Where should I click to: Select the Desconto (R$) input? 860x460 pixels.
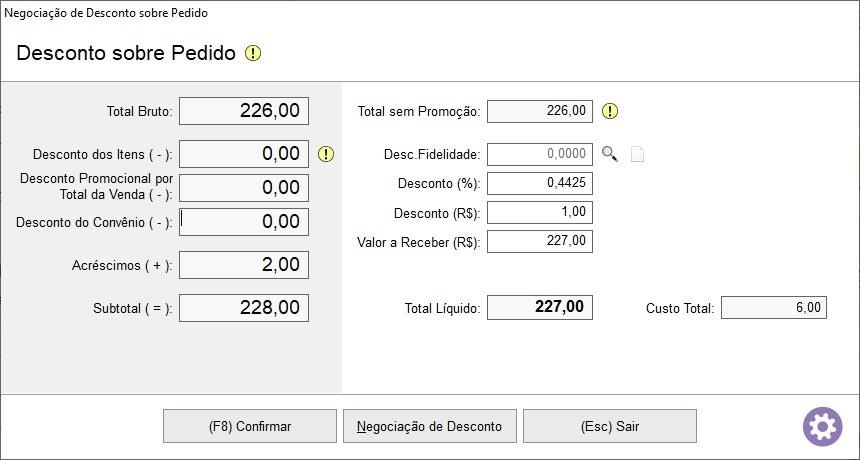[x=540, y=212]
